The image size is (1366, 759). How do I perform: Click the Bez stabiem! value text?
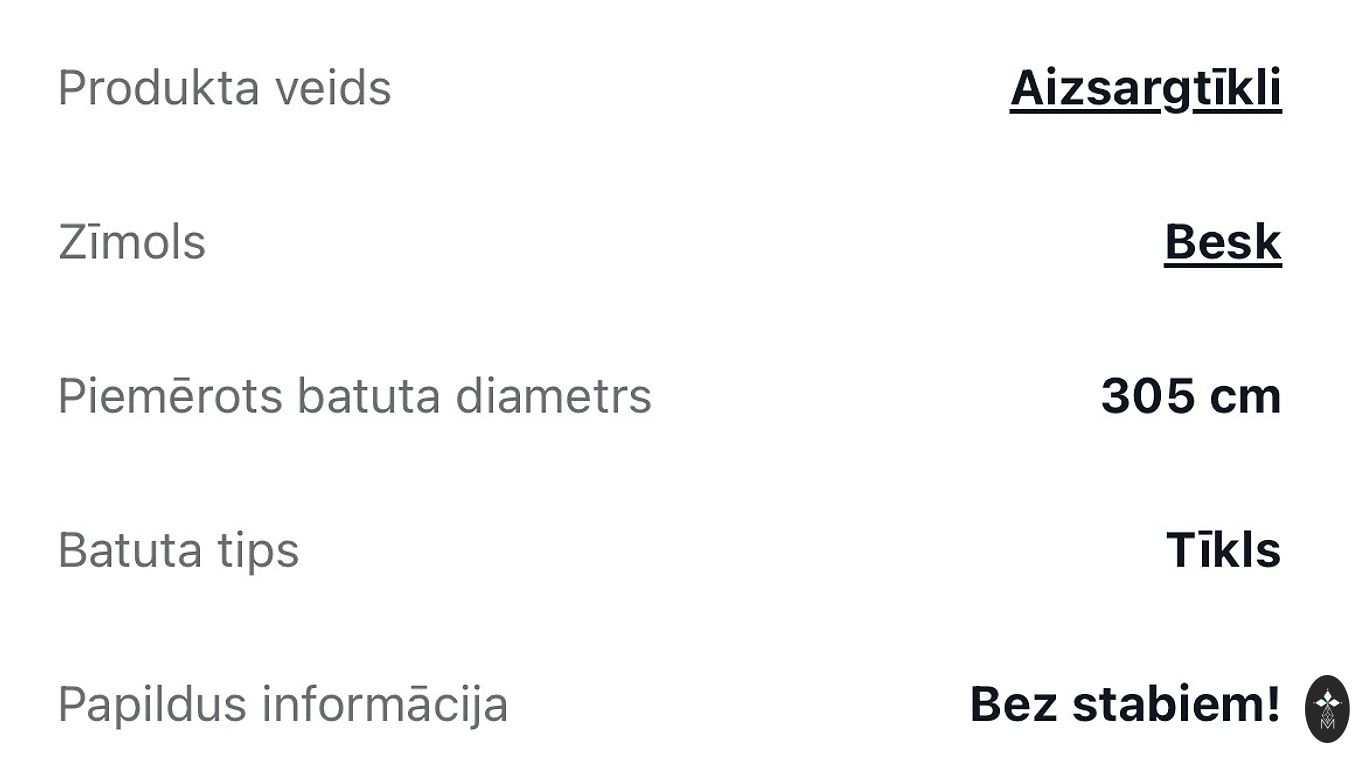(1125, 704)
